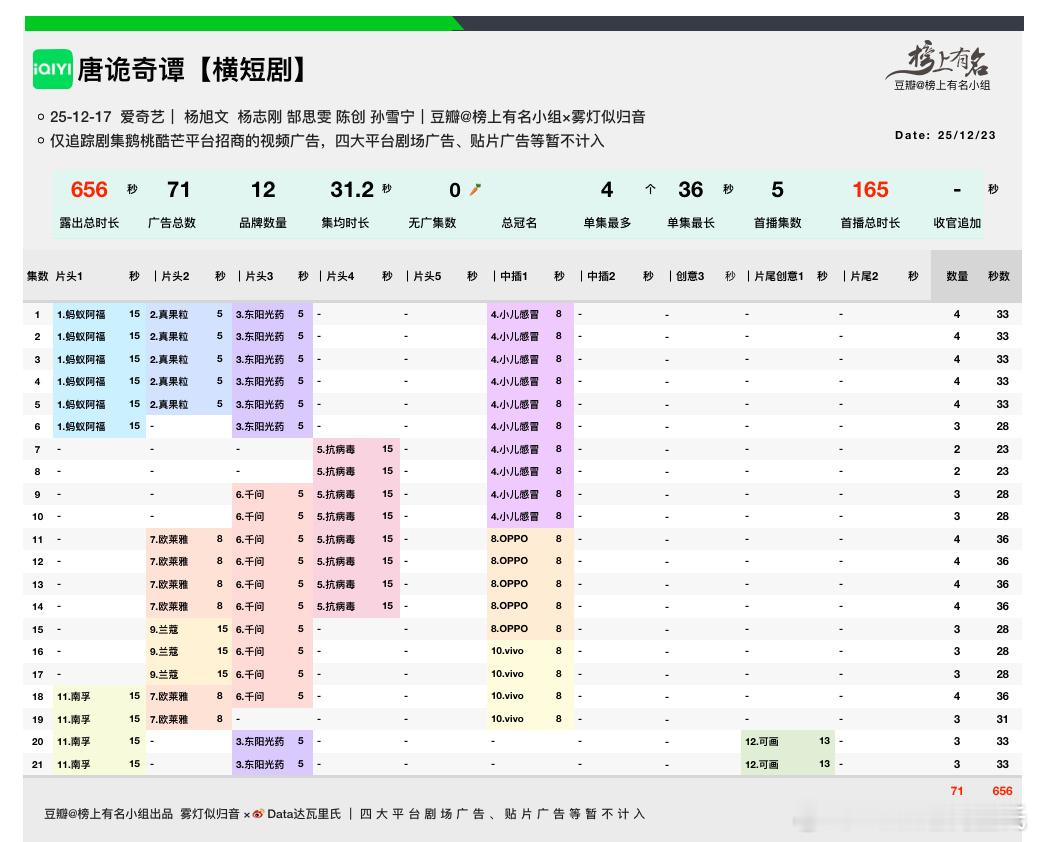Click 9.兰蔻 in episode 16 row

(164, 651)
